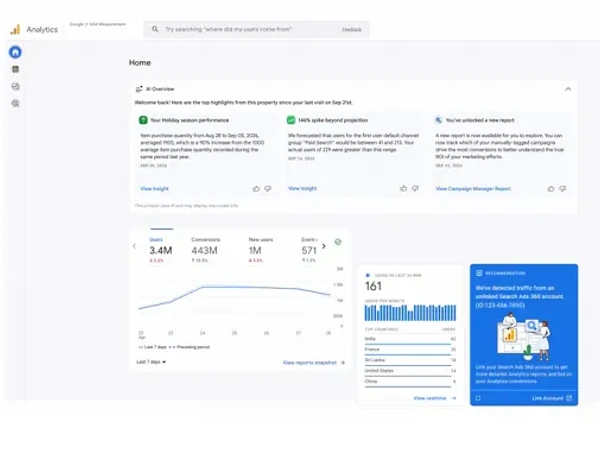
Task: Show next metrics with right chevron
Action: 324,246
